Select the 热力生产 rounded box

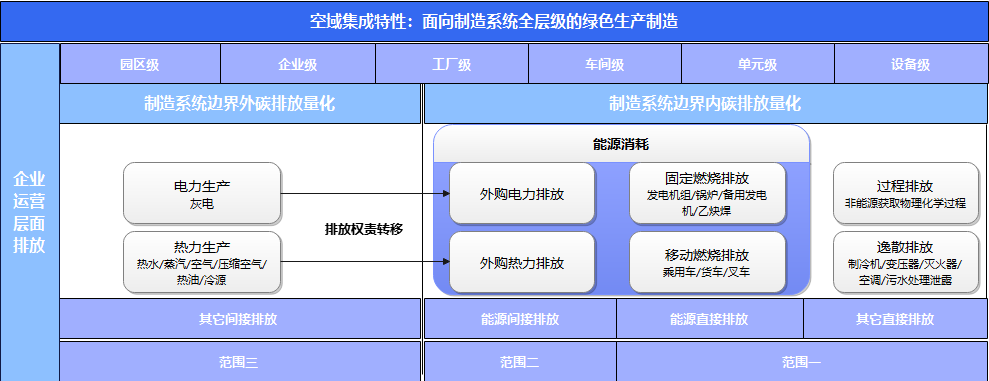(x=202, y=262)
